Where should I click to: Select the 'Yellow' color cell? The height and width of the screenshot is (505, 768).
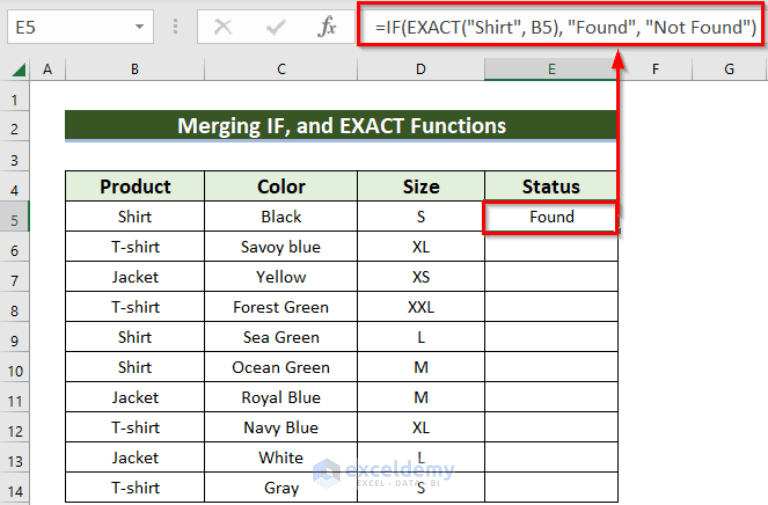pos(281,277)
